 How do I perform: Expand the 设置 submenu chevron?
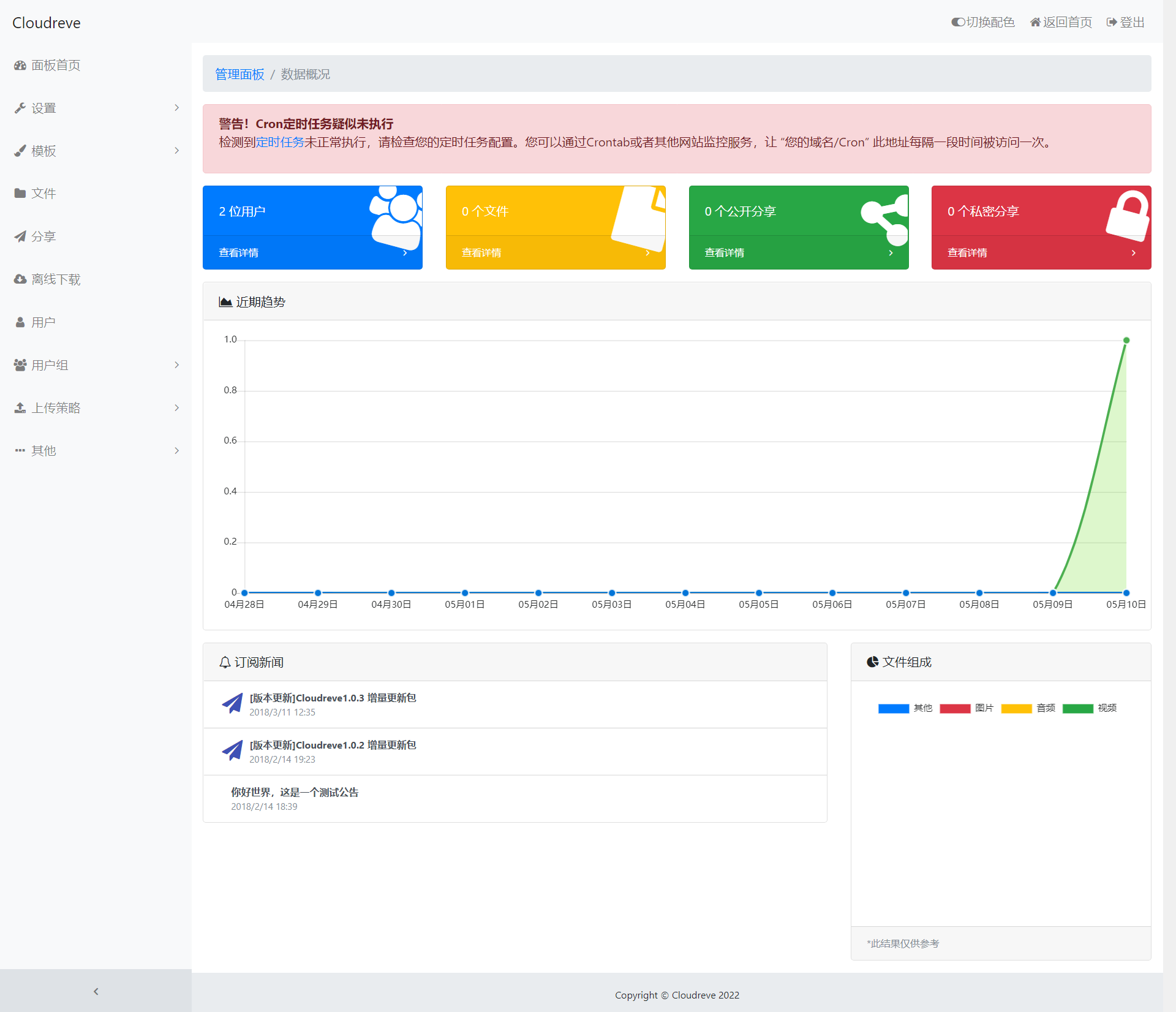[x=176, y=108]
